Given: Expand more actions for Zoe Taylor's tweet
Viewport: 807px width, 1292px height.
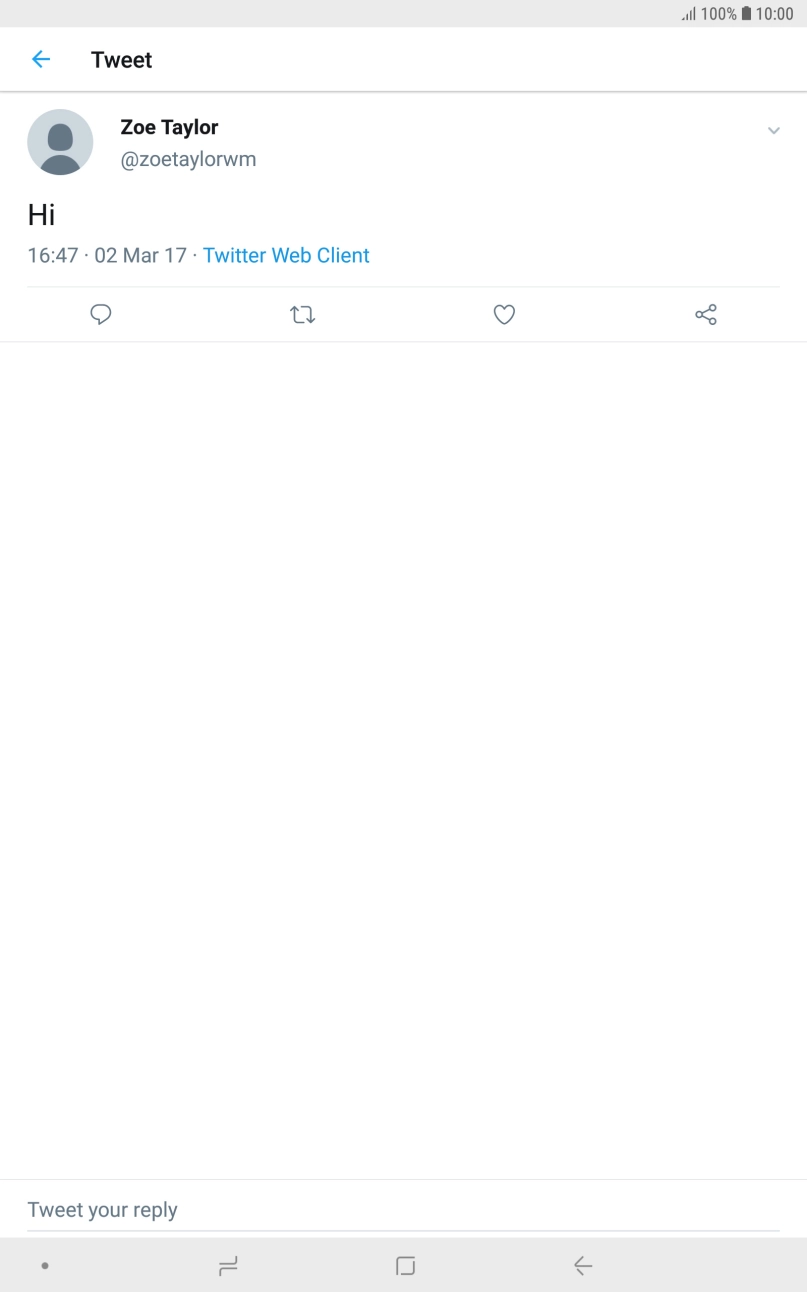Looking at the screenshot, I should click(x=773, y=130).
